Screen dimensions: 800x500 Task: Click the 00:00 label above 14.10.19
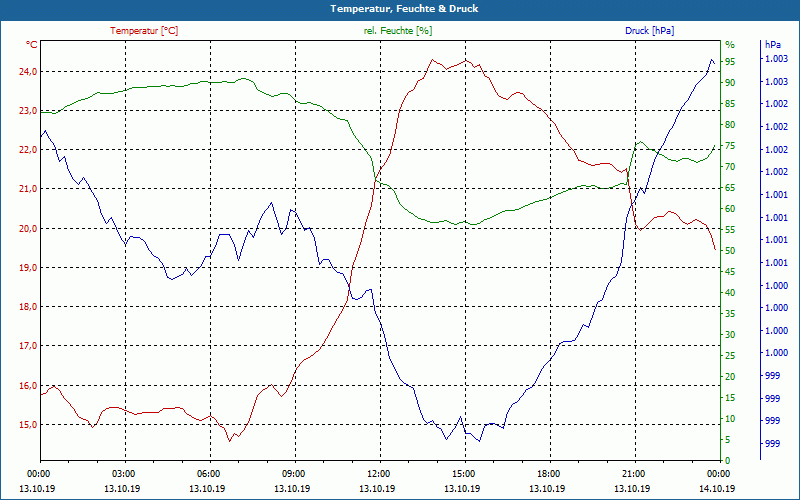[x=718, y=474]
